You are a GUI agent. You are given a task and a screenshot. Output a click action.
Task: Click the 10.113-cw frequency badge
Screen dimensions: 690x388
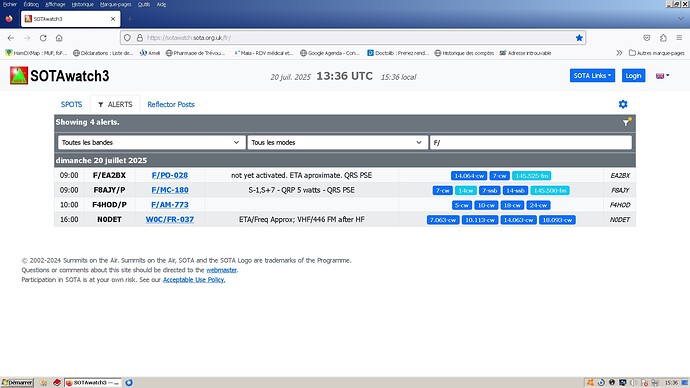pos(480,220)
